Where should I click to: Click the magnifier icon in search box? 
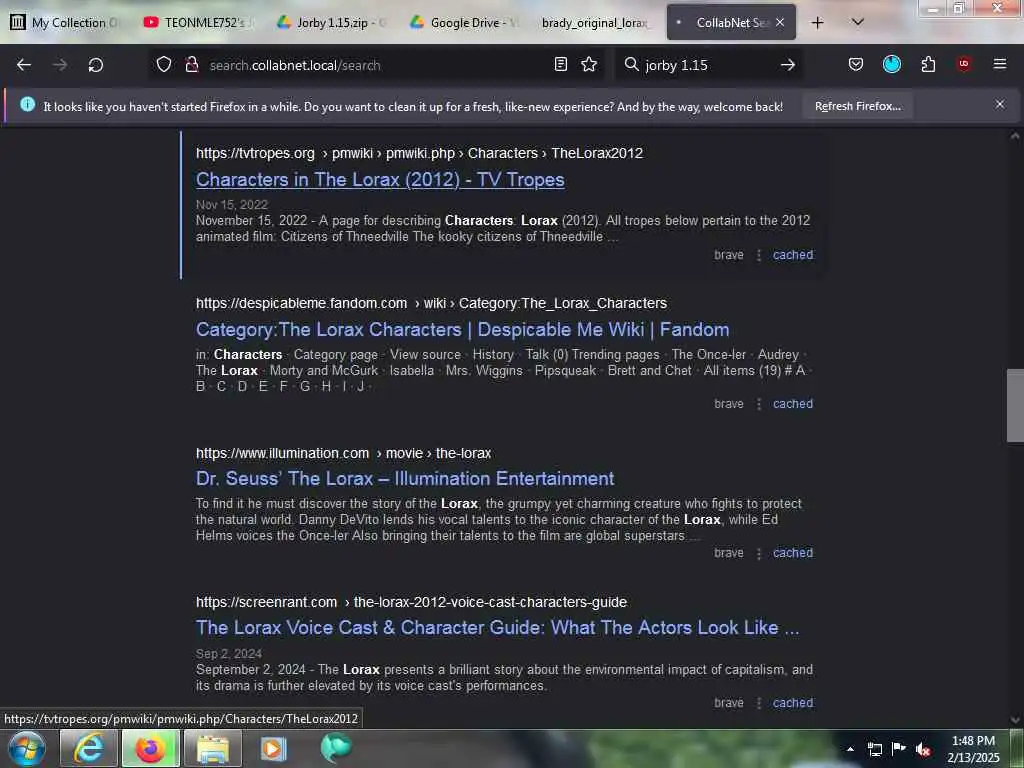632,64
